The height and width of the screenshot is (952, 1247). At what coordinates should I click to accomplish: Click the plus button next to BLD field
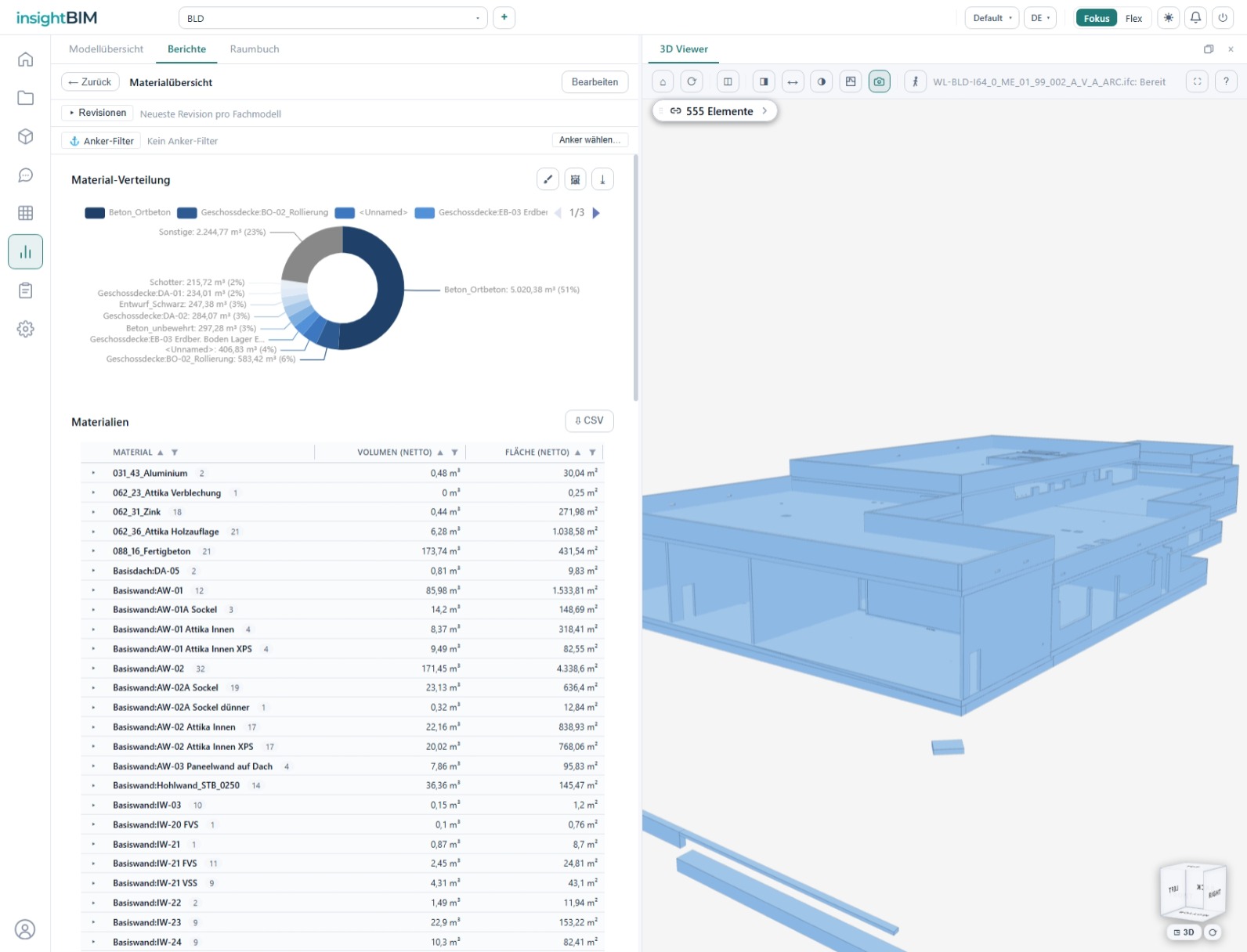pos(504,17)
